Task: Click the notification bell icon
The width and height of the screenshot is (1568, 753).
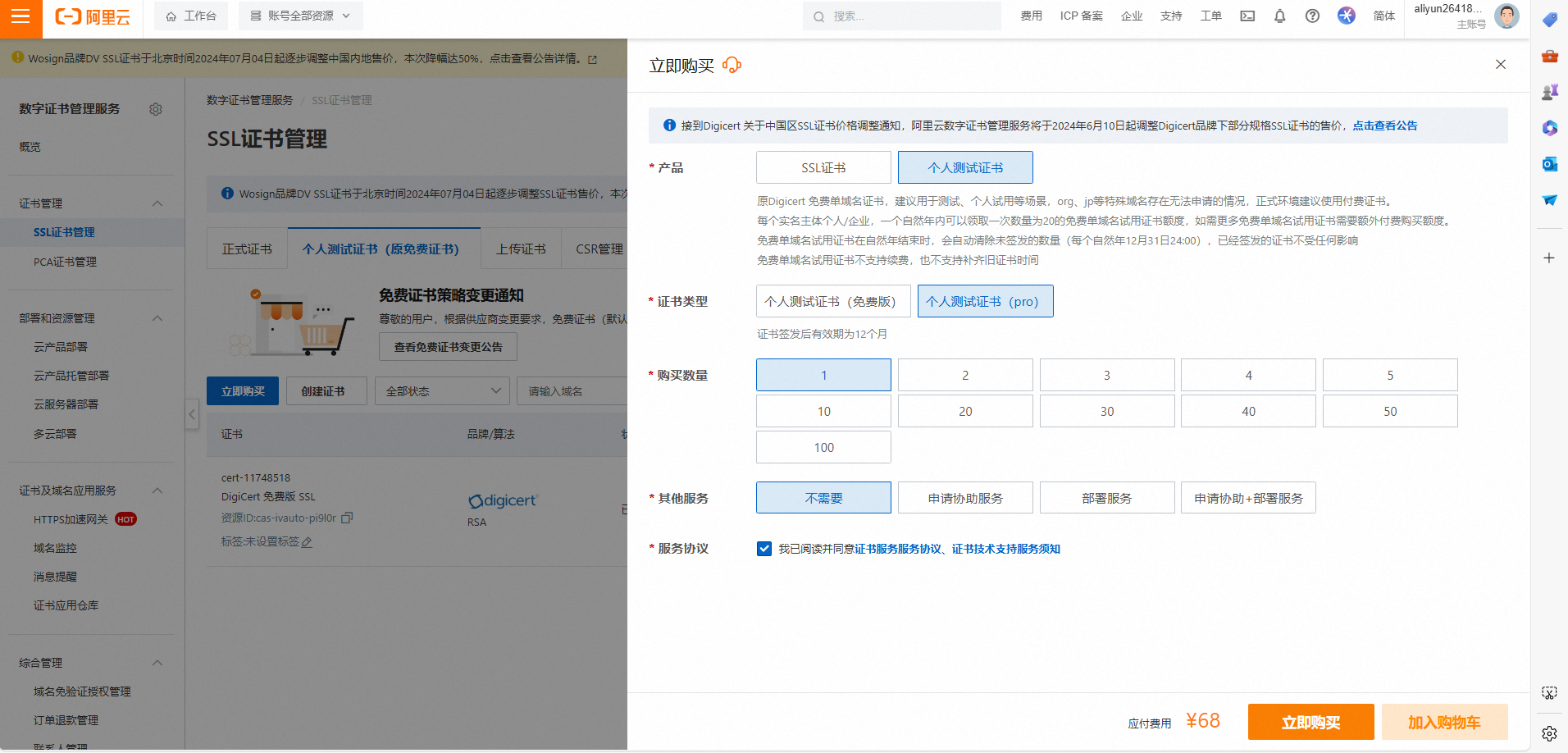Action: (x=1279, y=16)
